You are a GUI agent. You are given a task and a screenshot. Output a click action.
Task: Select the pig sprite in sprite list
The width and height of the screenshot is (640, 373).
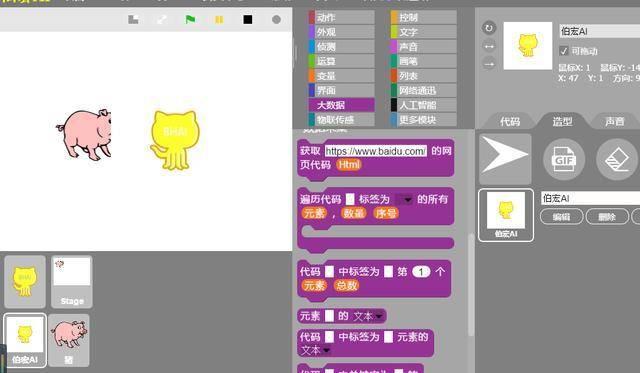tap(69, 340)
